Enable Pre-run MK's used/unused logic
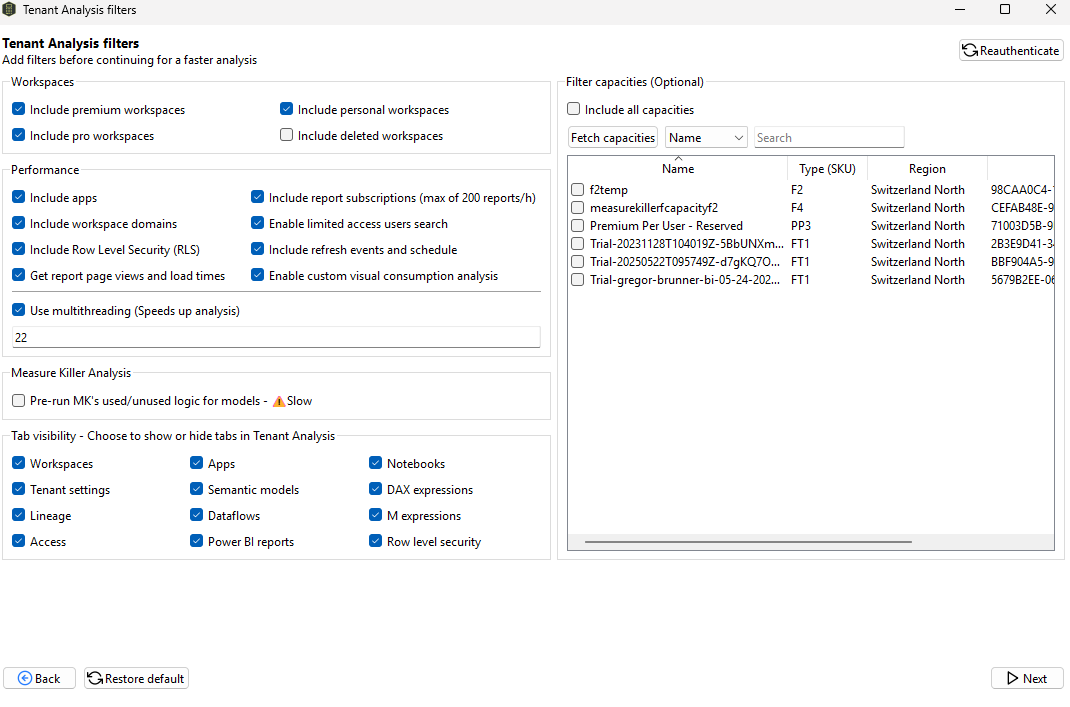This screenshot has height=707, width=1070. click(x=18, y=401)
